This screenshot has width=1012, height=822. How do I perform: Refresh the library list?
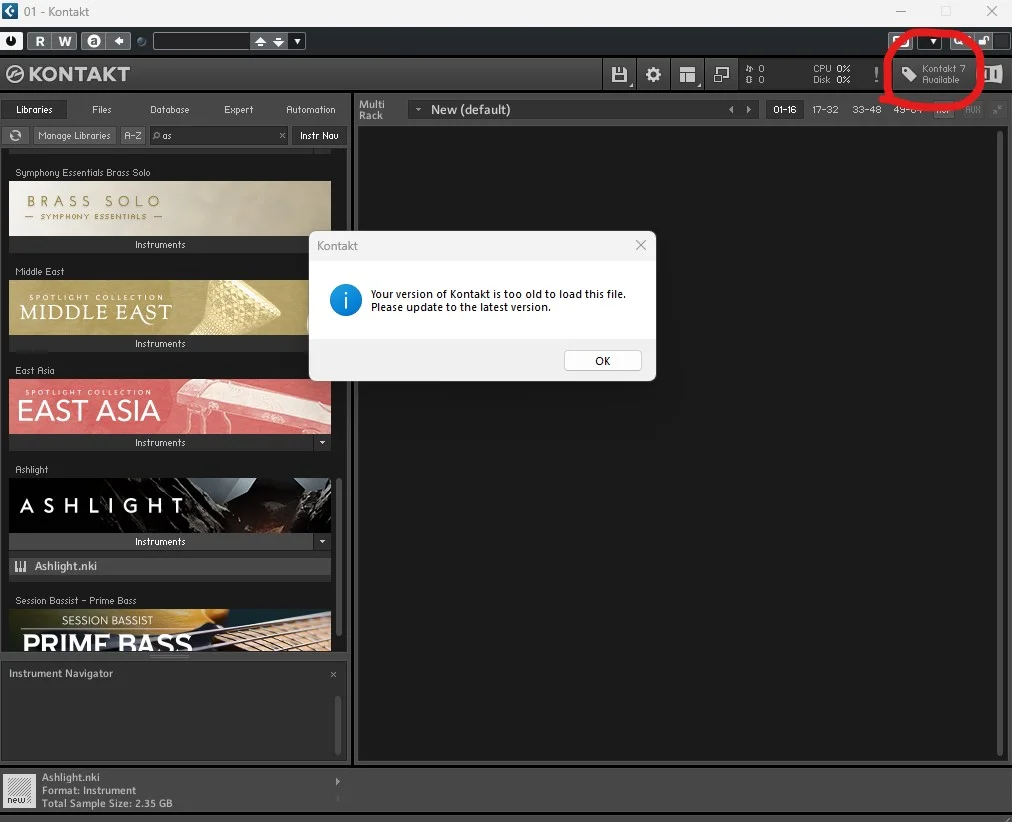coord(15,135)
